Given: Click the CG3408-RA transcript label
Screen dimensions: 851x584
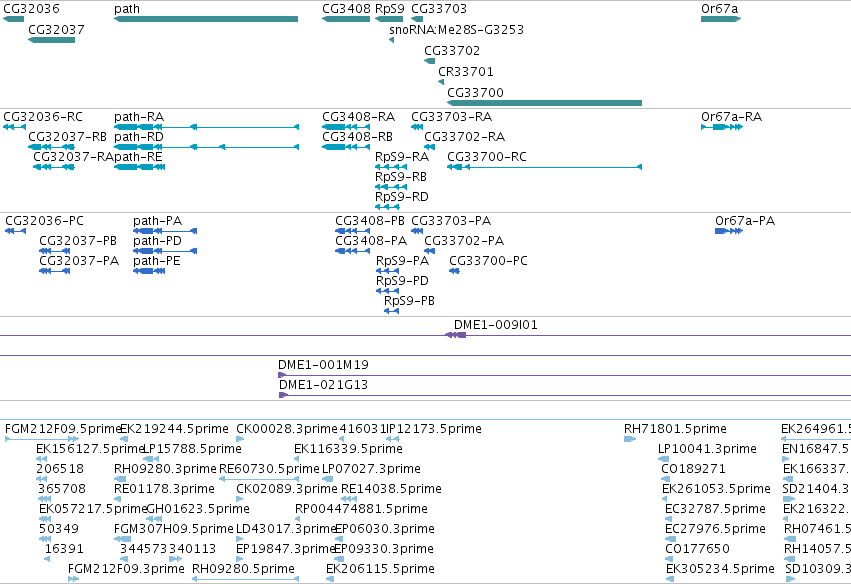Looking at the screenshot, I should coord(359,117).
